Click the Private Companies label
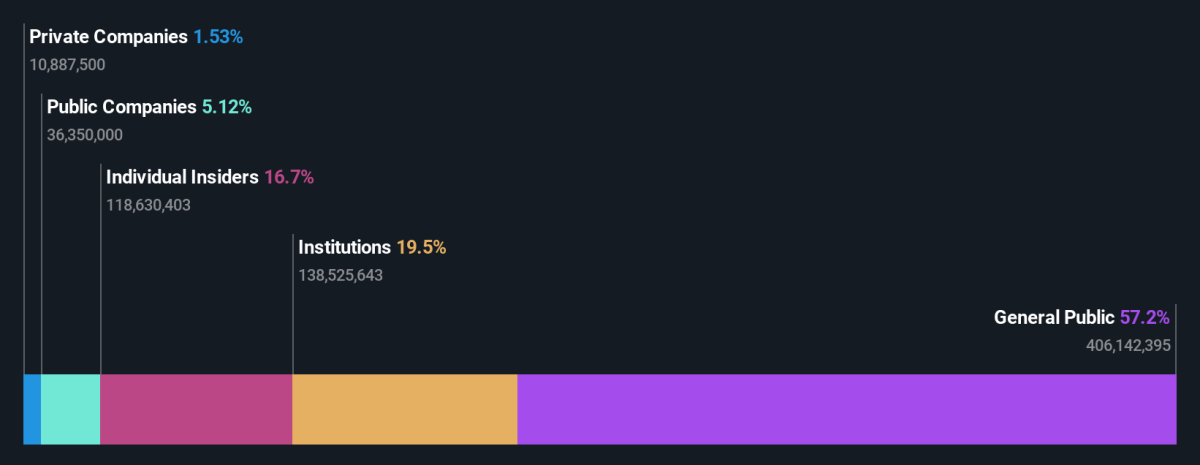The height and width of the screenshot is (465, 1200). pyautogui.click(x=108, y=37)
